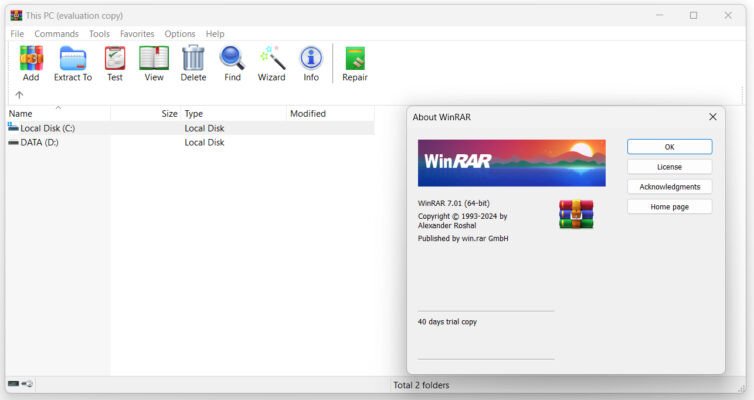Select the DATA (D:) row
The width and height of the screenshot is (754, 400).
(x=190, y=142)
